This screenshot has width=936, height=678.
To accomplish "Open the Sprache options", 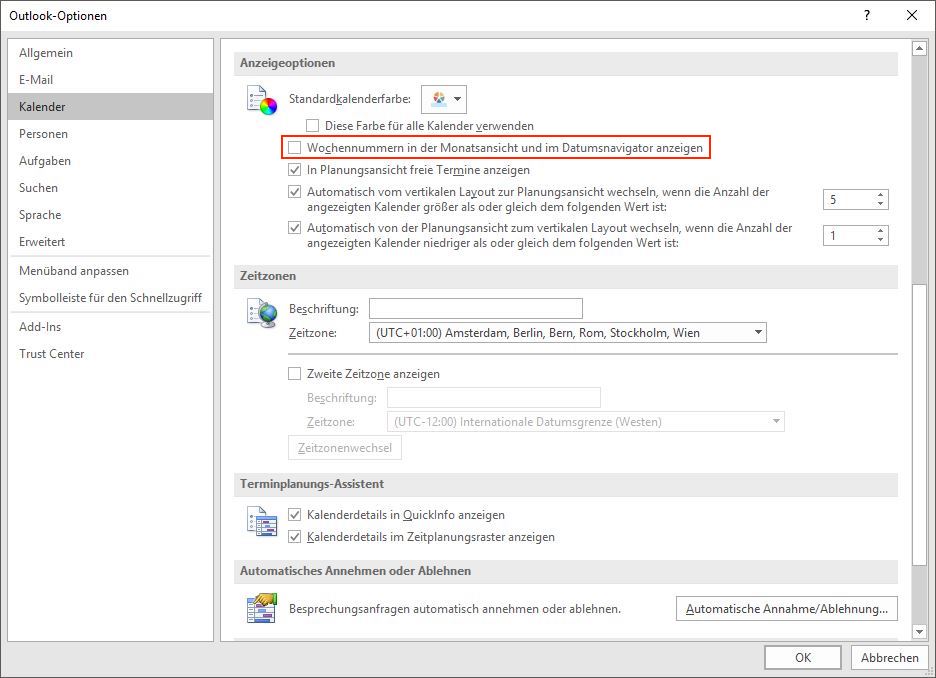I will click(x=110, y=215).
